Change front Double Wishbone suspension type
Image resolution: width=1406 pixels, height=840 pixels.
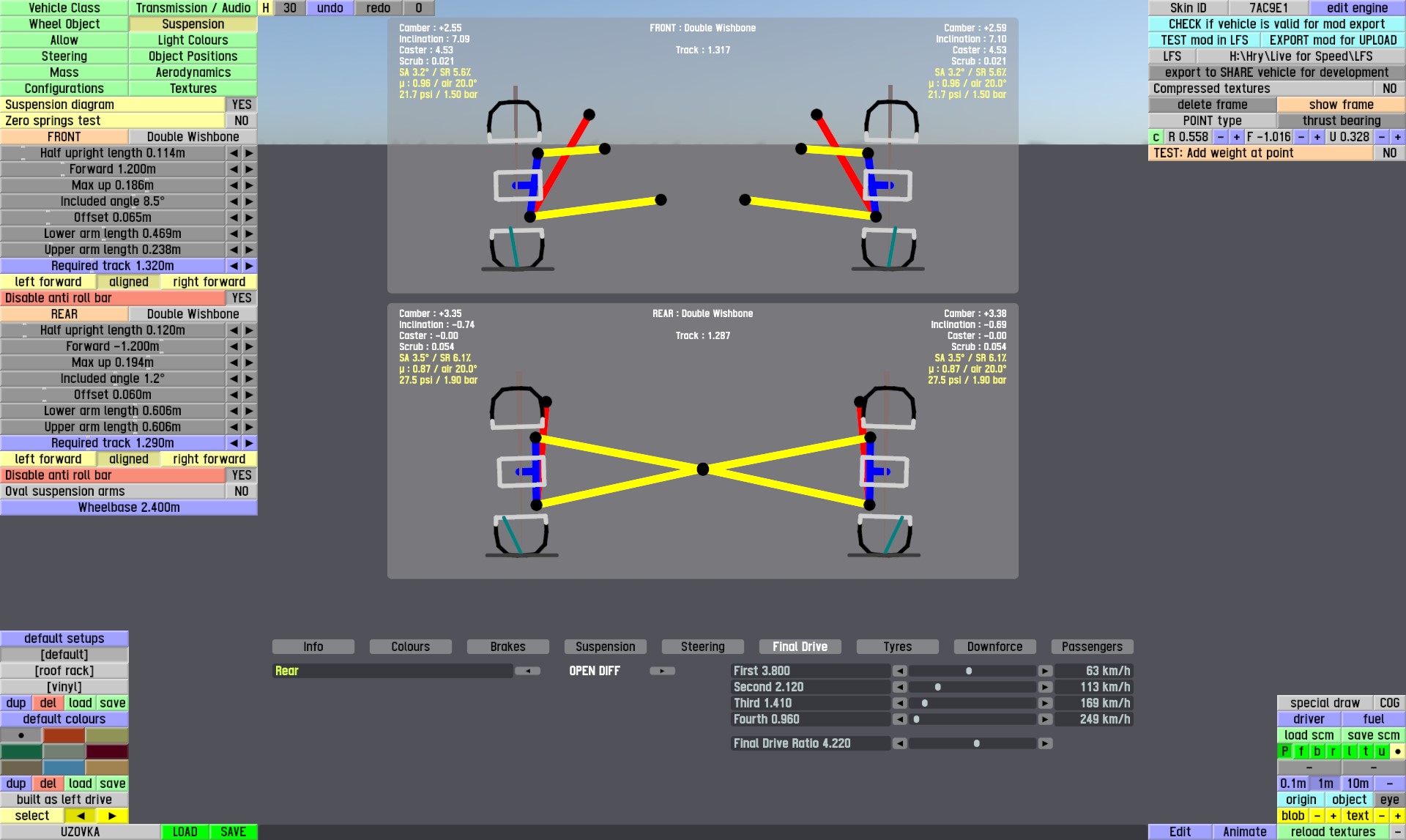(x=193, y=137)
